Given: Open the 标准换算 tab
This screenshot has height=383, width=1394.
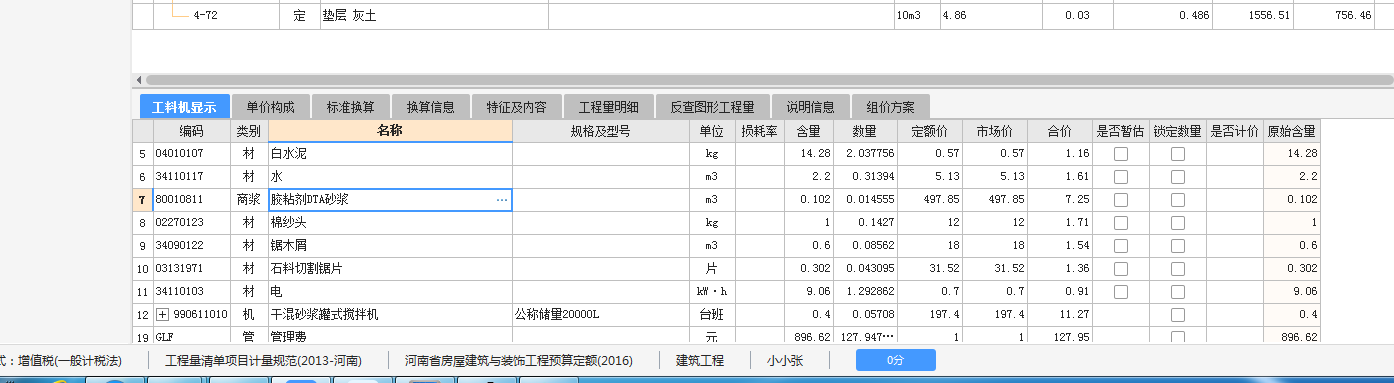Looking at the screenshot, I should click(350, 107).
